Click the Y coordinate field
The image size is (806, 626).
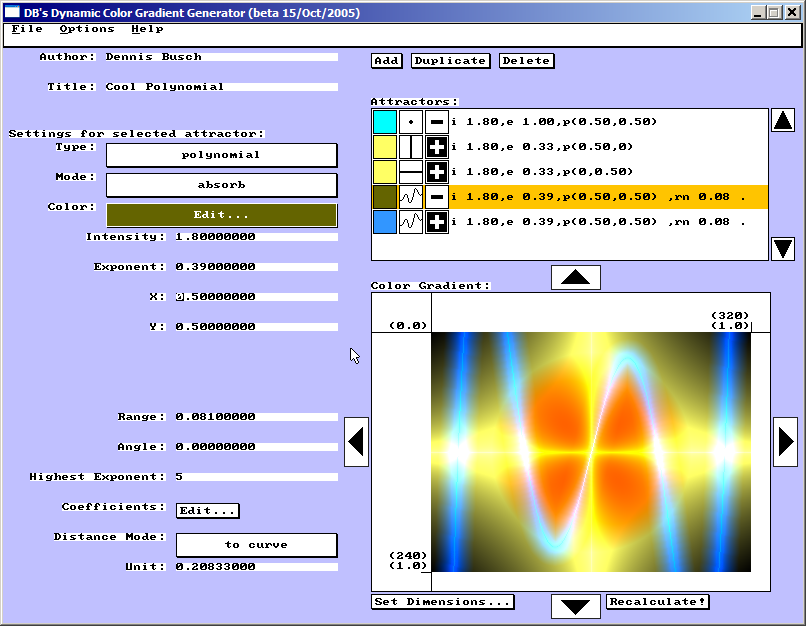[257, 327]
